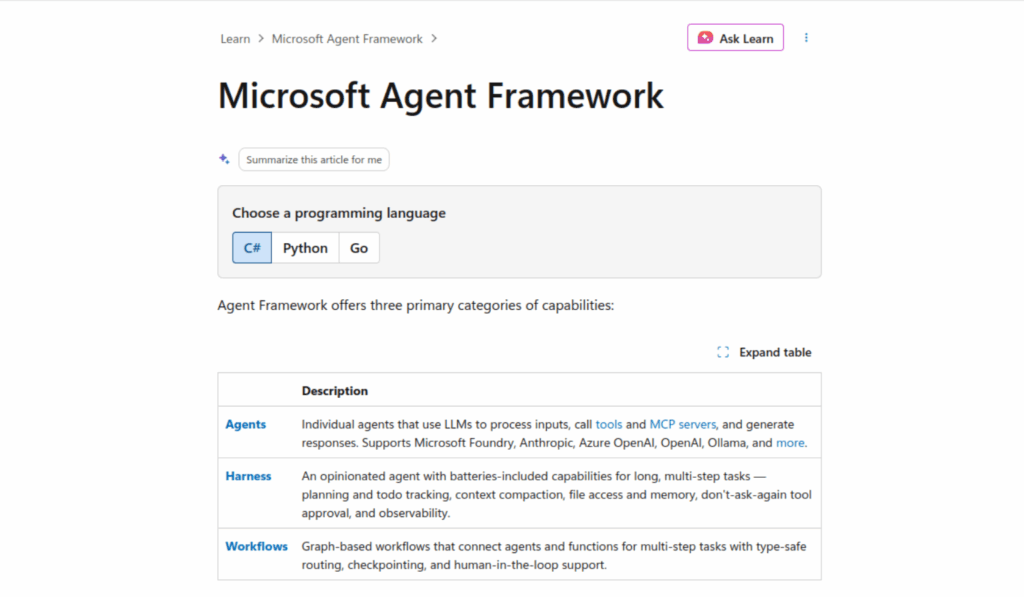Click the Learn breadcrumb link

tap(235, 39)
